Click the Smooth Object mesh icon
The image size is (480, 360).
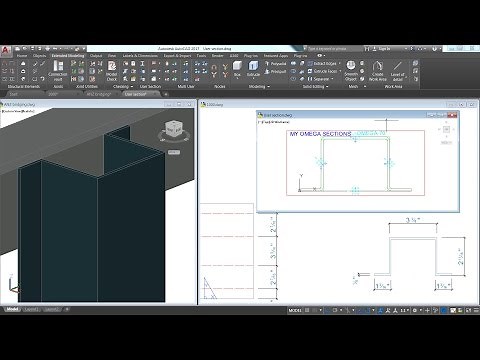[x=351, y=71]
